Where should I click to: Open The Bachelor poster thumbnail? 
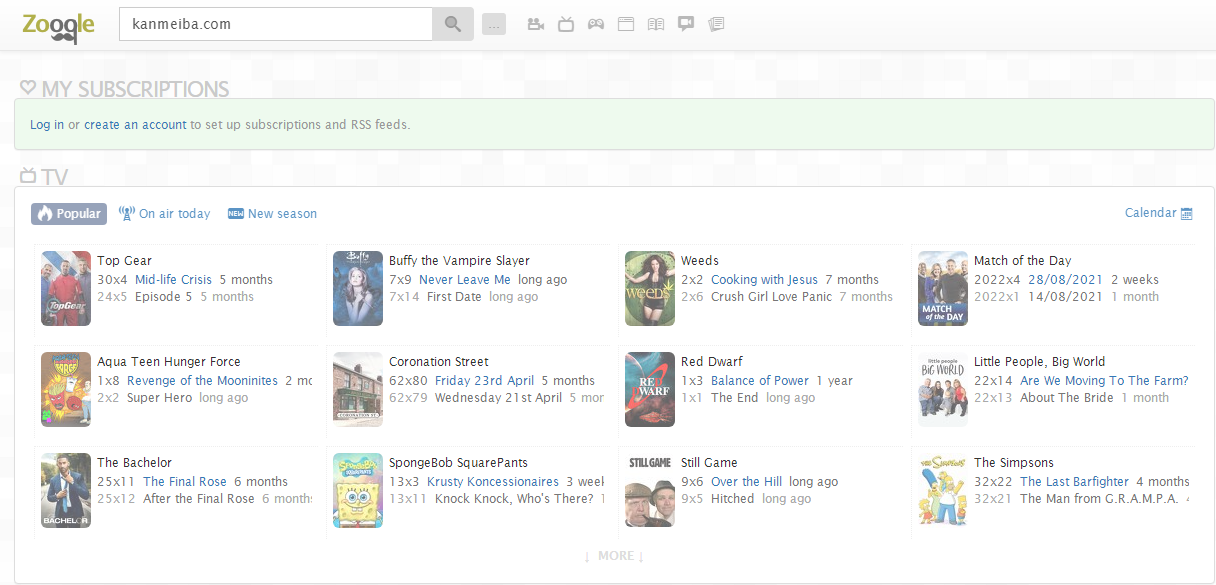click(66, 490)
